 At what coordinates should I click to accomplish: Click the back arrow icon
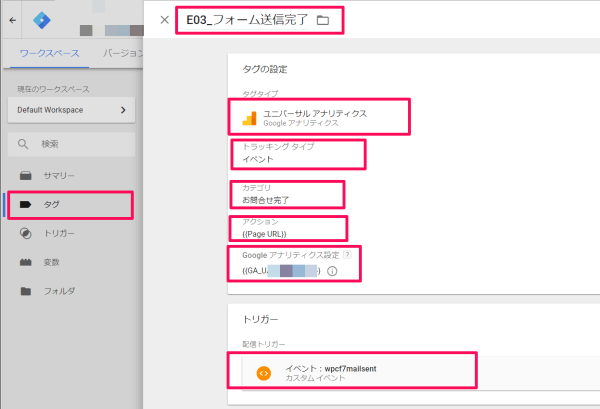click(x=13, y=20)
